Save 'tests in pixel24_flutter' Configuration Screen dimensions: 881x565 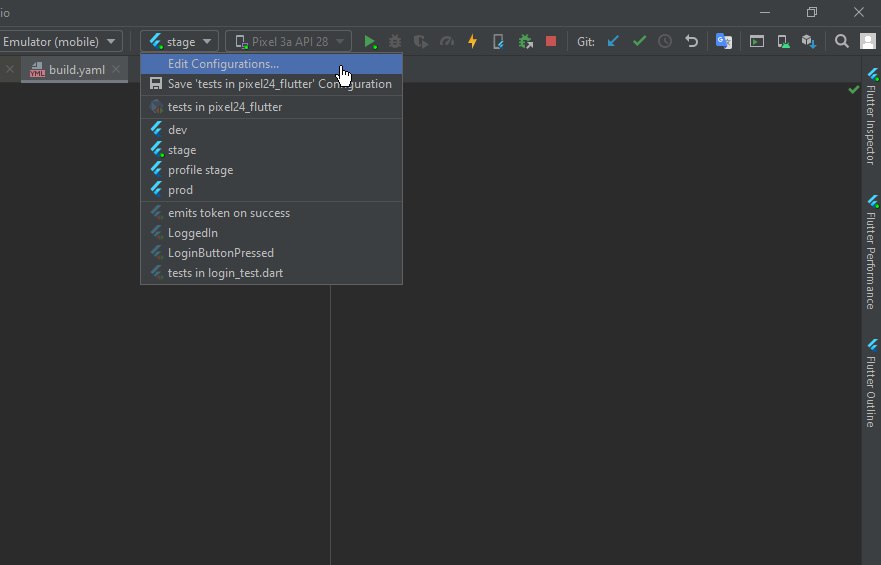[x=271, y=84]
